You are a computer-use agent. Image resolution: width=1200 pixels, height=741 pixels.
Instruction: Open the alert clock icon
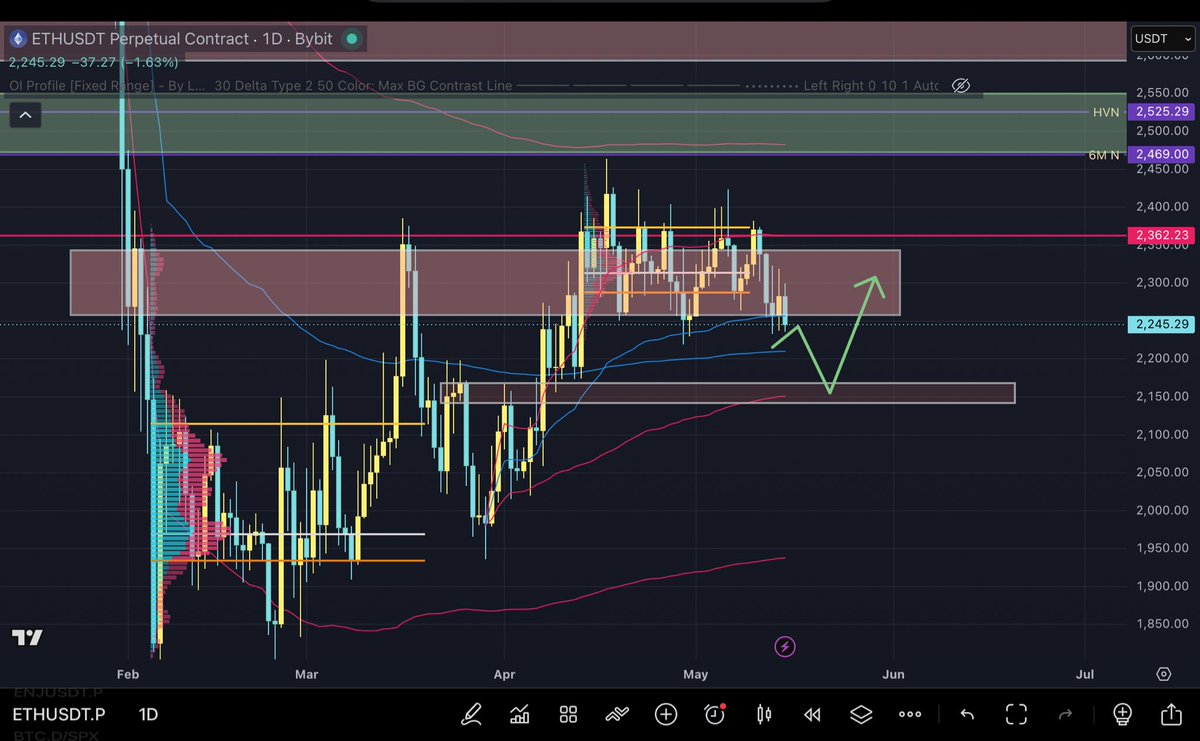coord(715,714)
